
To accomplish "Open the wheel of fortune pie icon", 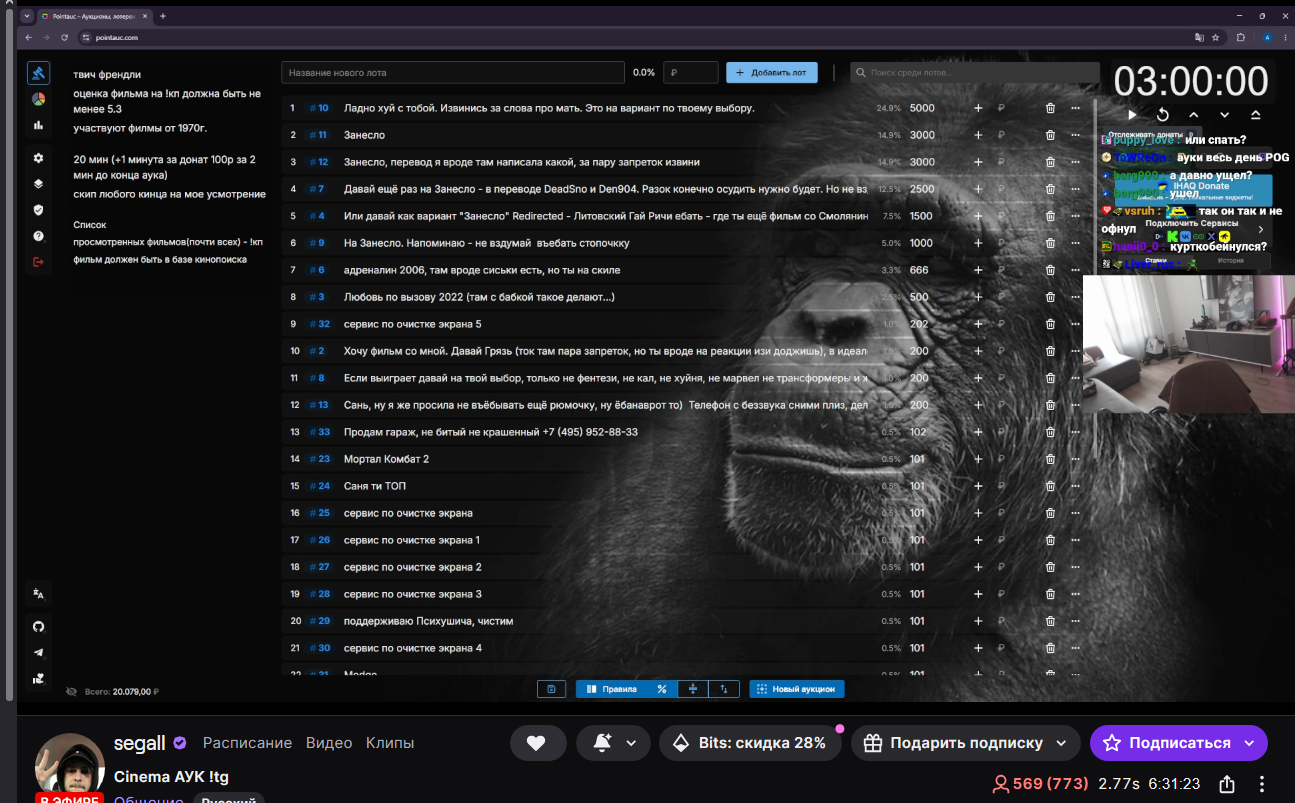I will pyautogui.click(x=38, y=99).
